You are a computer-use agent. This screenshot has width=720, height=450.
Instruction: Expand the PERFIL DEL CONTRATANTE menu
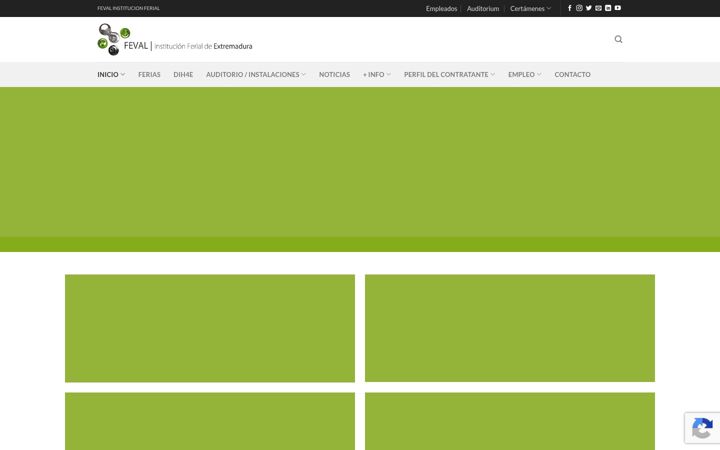tap(449, 74)
